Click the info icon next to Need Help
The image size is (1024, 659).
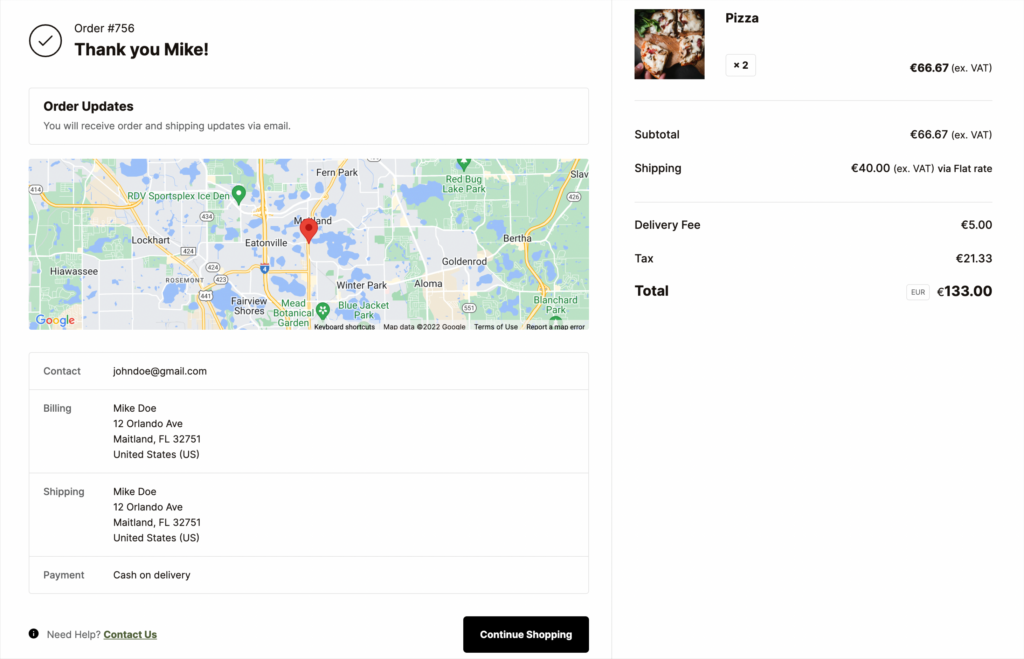[x=33, y=633]
